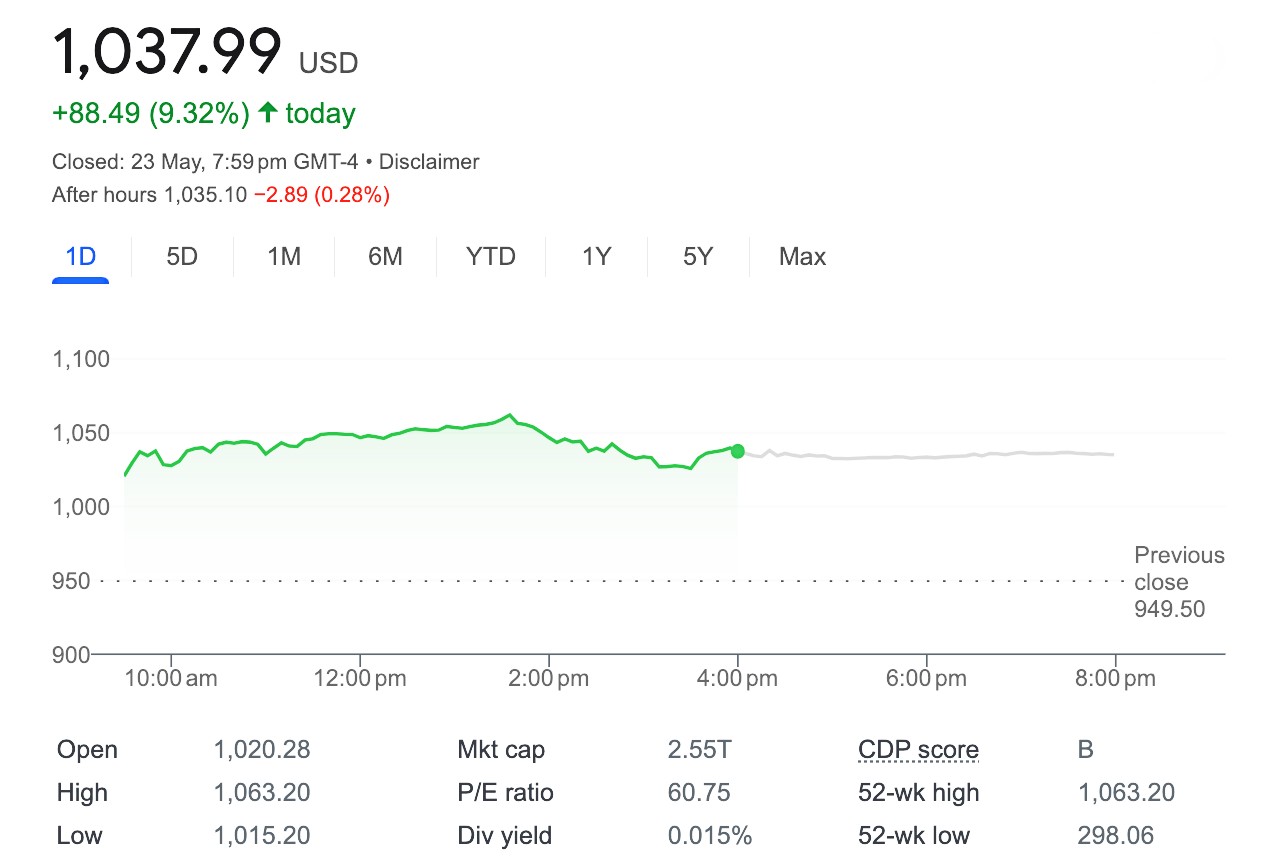Screen dimensions: 1266x868
Task: Select the 1D time range tab
Action: click(x=80, y=257)
